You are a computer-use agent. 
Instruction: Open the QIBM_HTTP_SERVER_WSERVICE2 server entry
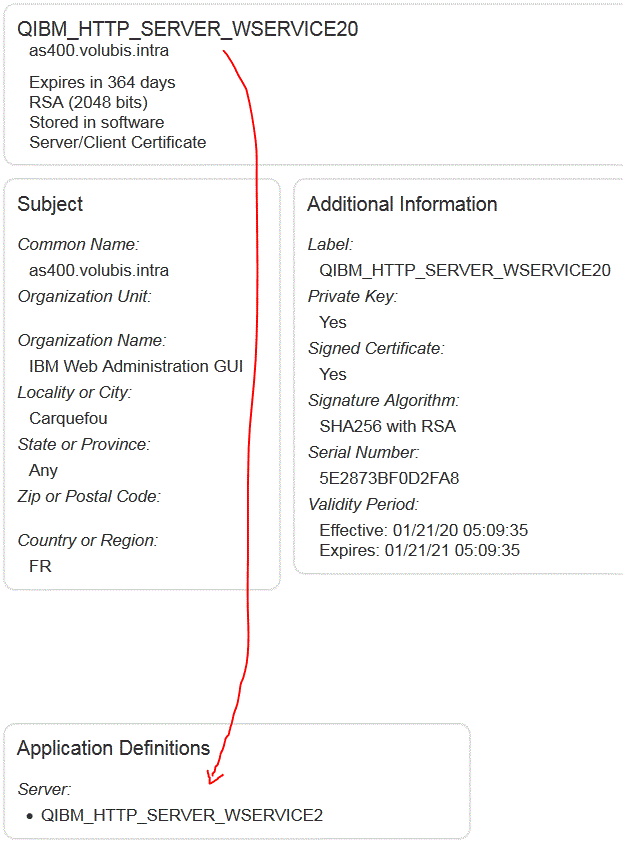point(182,815)
